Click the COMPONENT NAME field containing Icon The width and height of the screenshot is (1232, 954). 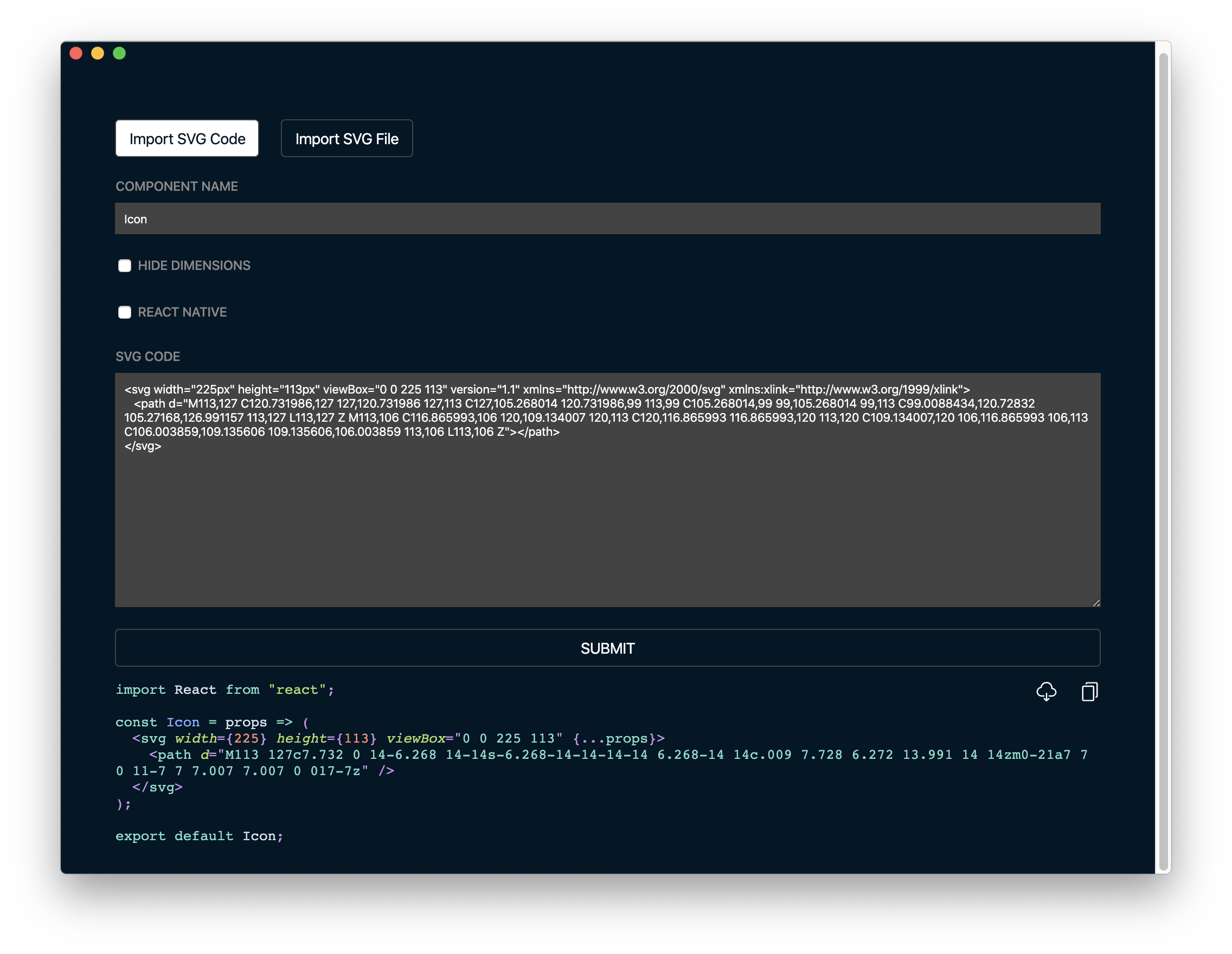pos(606,218)
